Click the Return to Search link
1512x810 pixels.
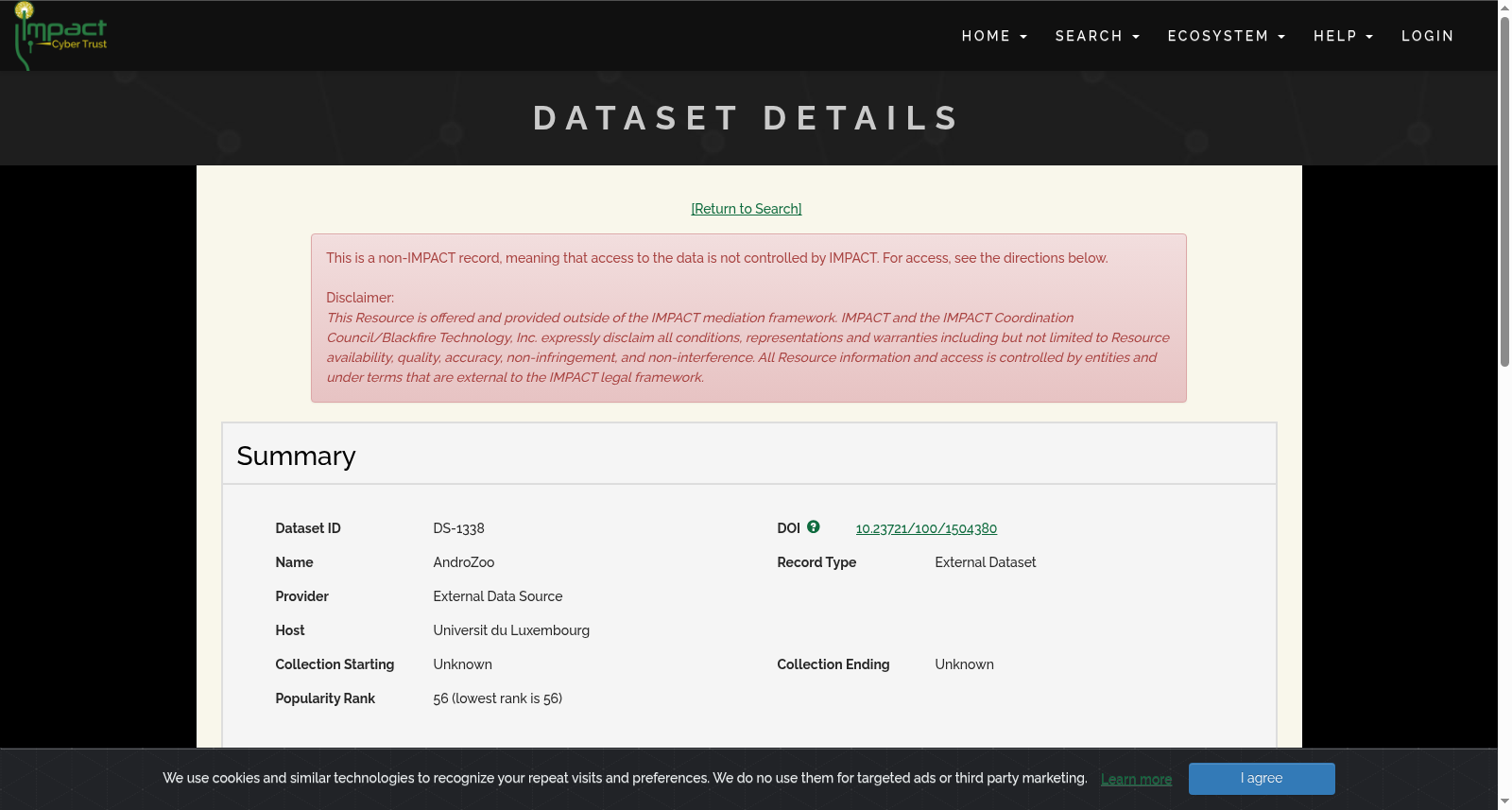pos(747,209)
